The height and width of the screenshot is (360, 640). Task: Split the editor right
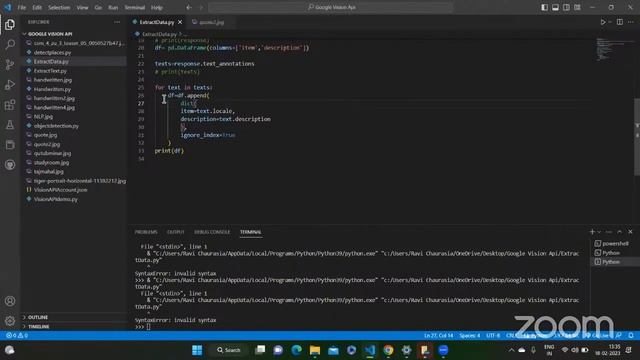(x=620, y=22)
